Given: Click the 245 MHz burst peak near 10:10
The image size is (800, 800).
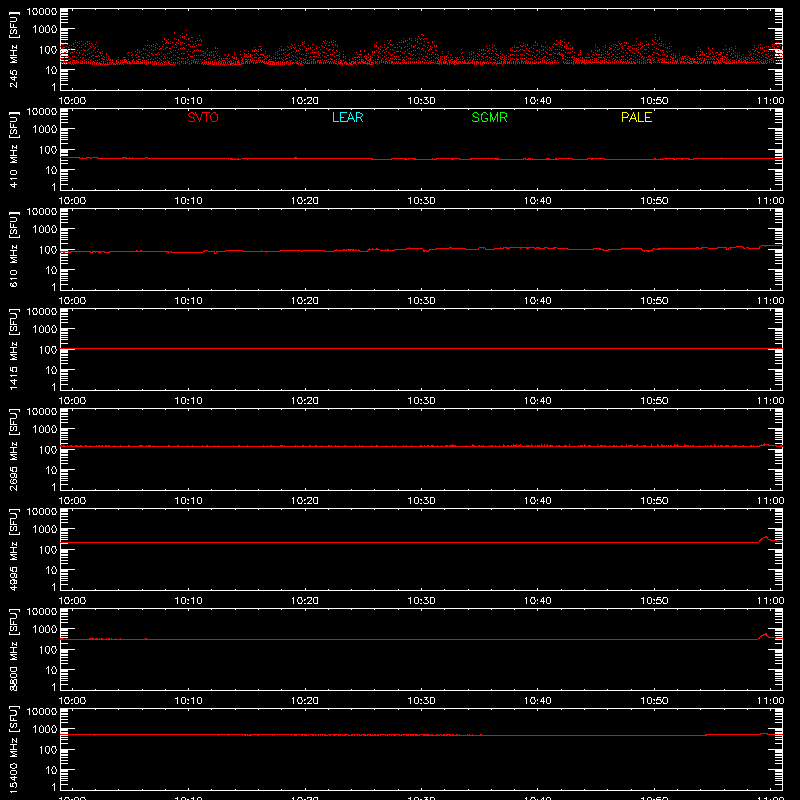Looking at the screenshot, I should coord(185,35).
